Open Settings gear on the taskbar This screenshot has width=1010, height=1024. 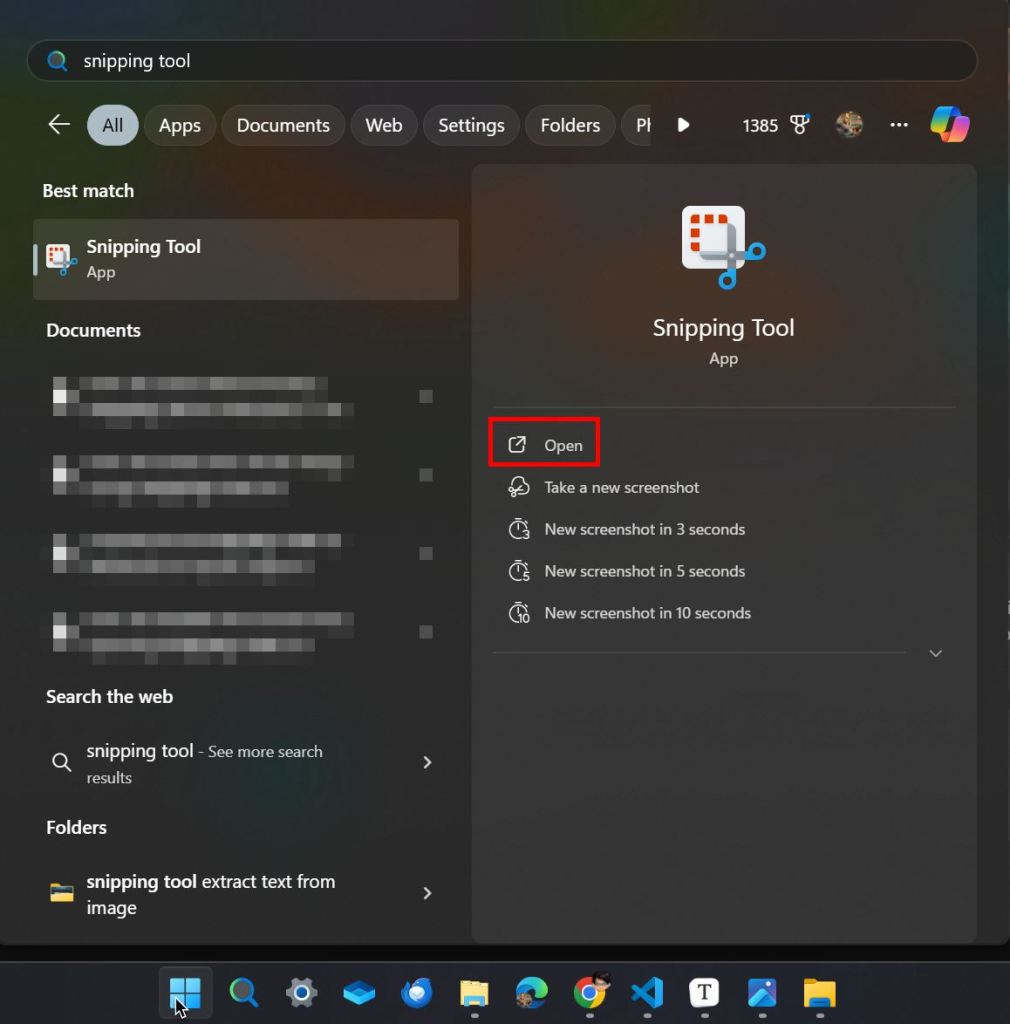click(301, 993)
